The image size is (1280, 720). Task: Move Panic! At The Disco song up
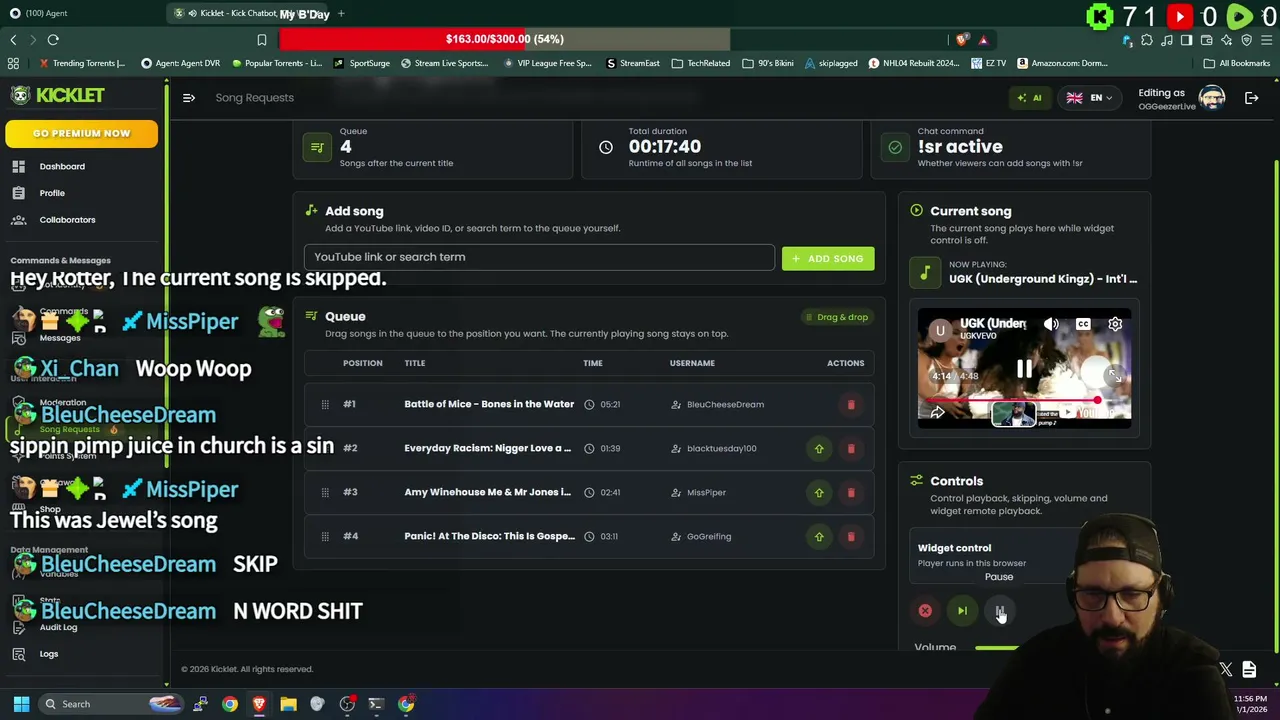tap(819, 536)
